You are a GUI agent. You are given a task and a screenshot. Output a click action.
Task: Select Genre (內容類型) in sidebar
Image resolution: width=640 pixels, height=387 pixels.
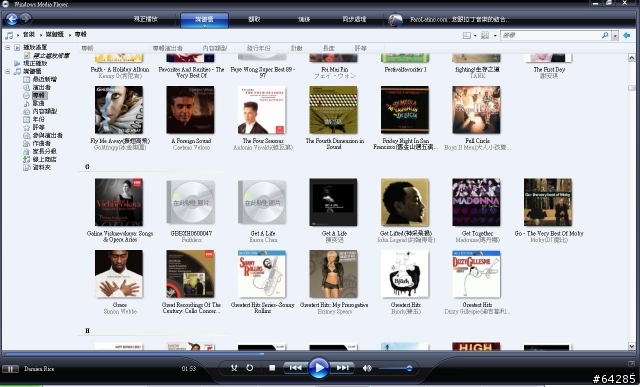coord(40,111)
